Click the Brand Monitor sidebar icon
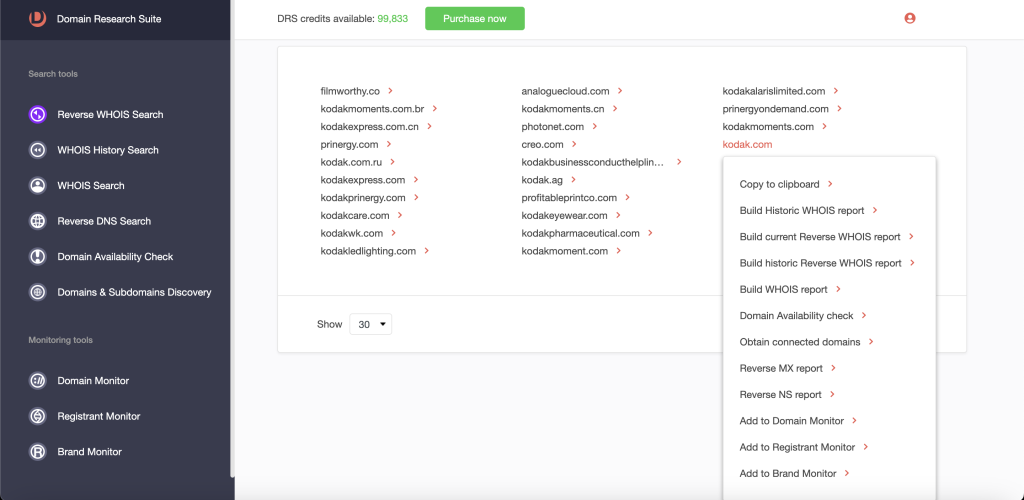 [x=38, y=452]
